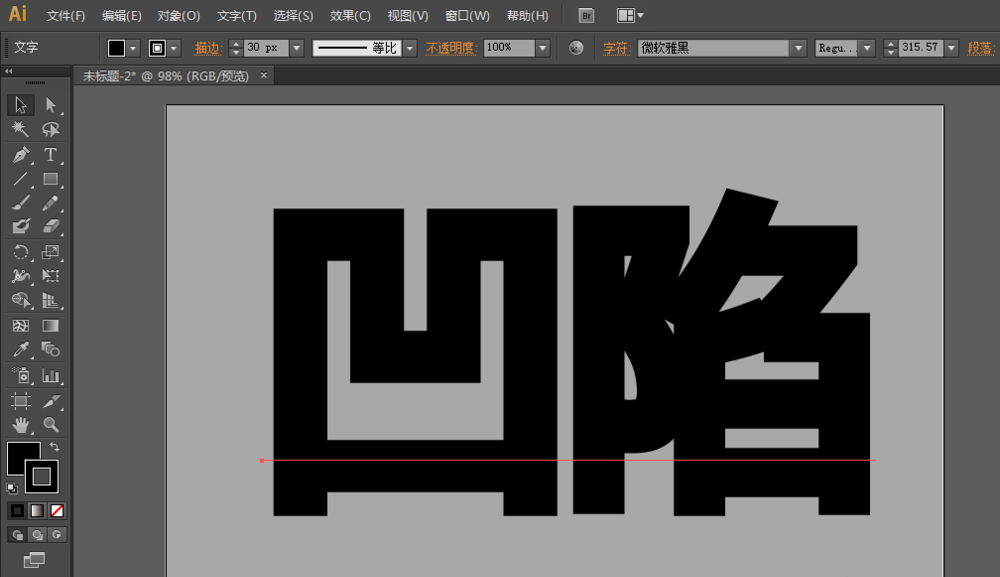
Task: Select the Selection tool (black arrow)
Action: 20,105
